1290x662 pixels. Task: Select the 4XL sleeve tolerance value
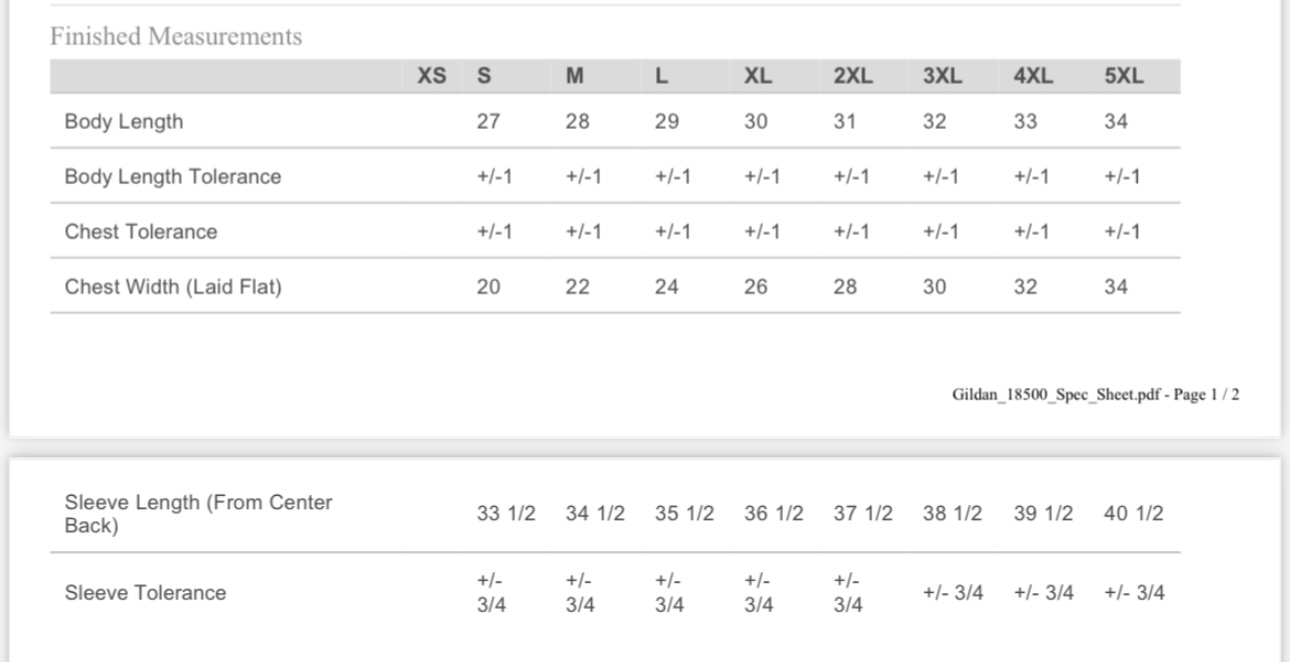1044,593
